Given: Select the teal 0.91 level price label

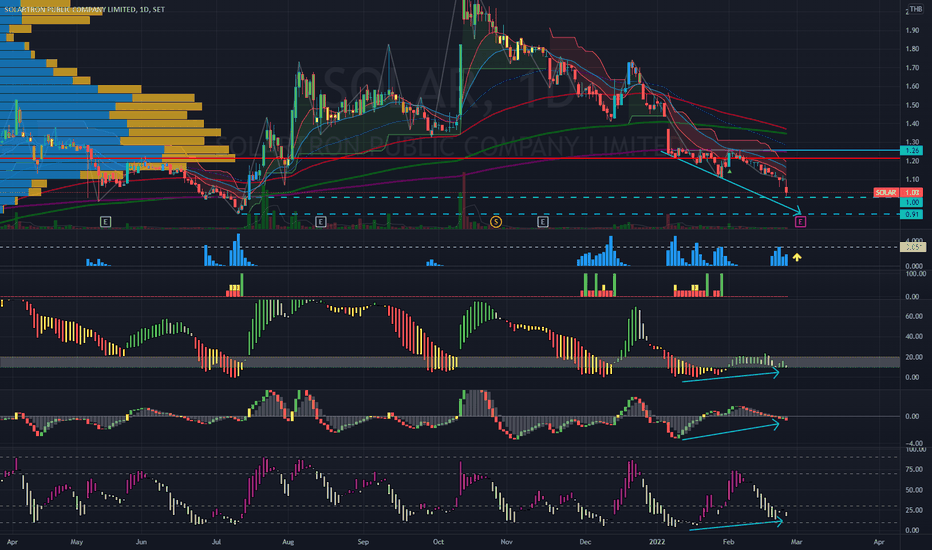Looking at the screenshot, I should pos(912,214).
